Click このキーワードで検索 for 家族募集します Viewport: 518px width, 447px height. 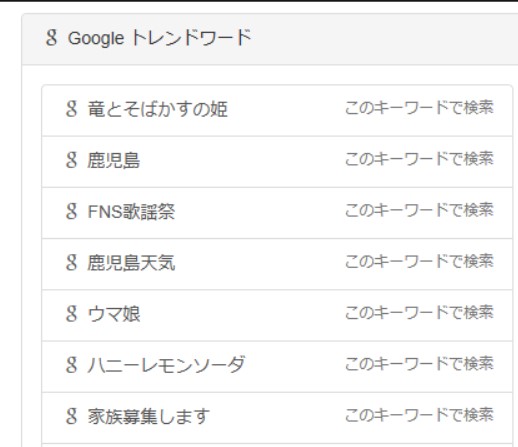(x=419, y=415)
